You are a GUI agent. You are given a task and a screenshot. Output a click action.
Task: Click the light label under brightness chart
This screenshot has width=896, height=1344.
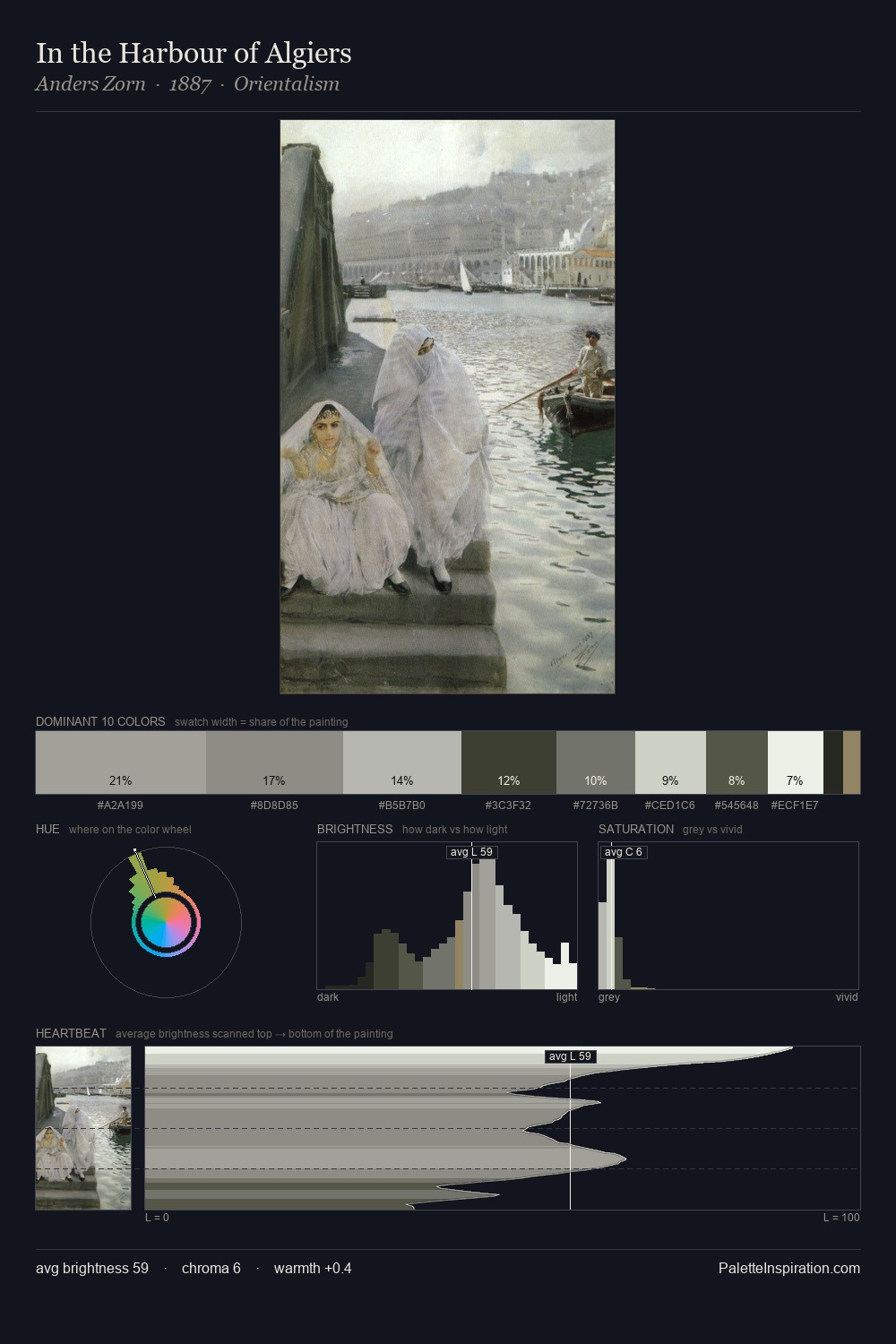(x=567, y=997)
